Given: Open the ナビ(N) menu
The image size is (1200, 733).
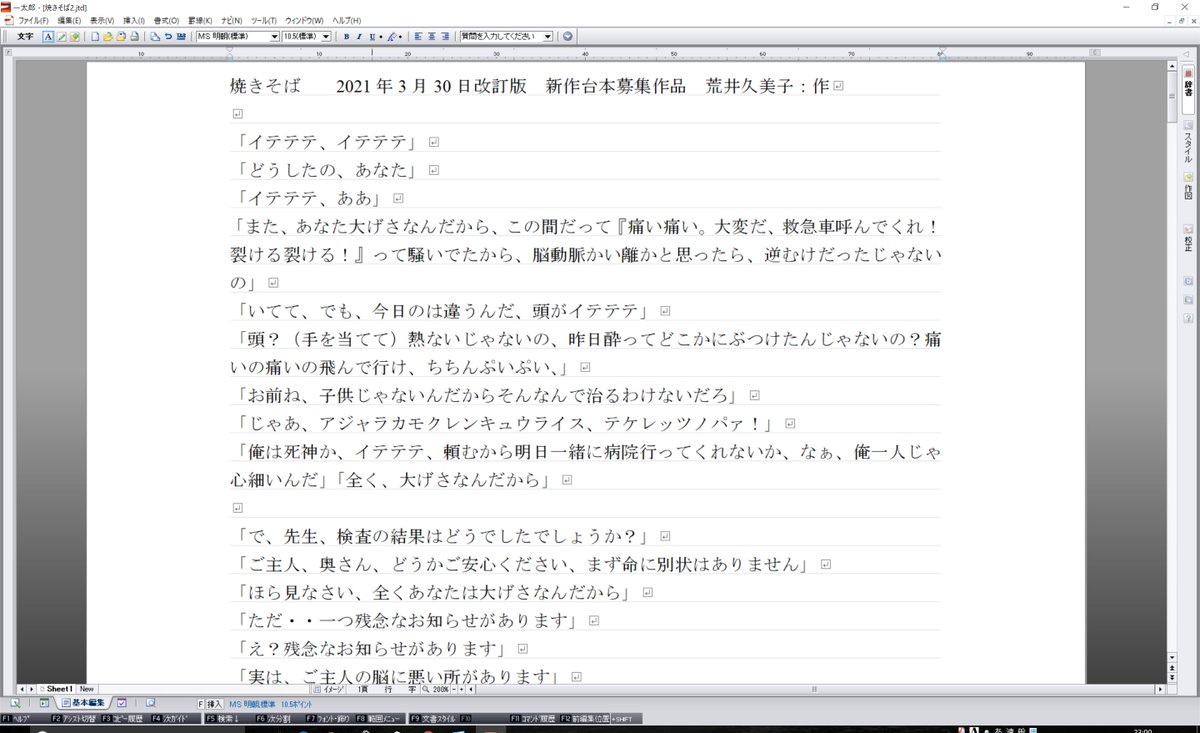Looking at the screenshot, I should (232, 21).
